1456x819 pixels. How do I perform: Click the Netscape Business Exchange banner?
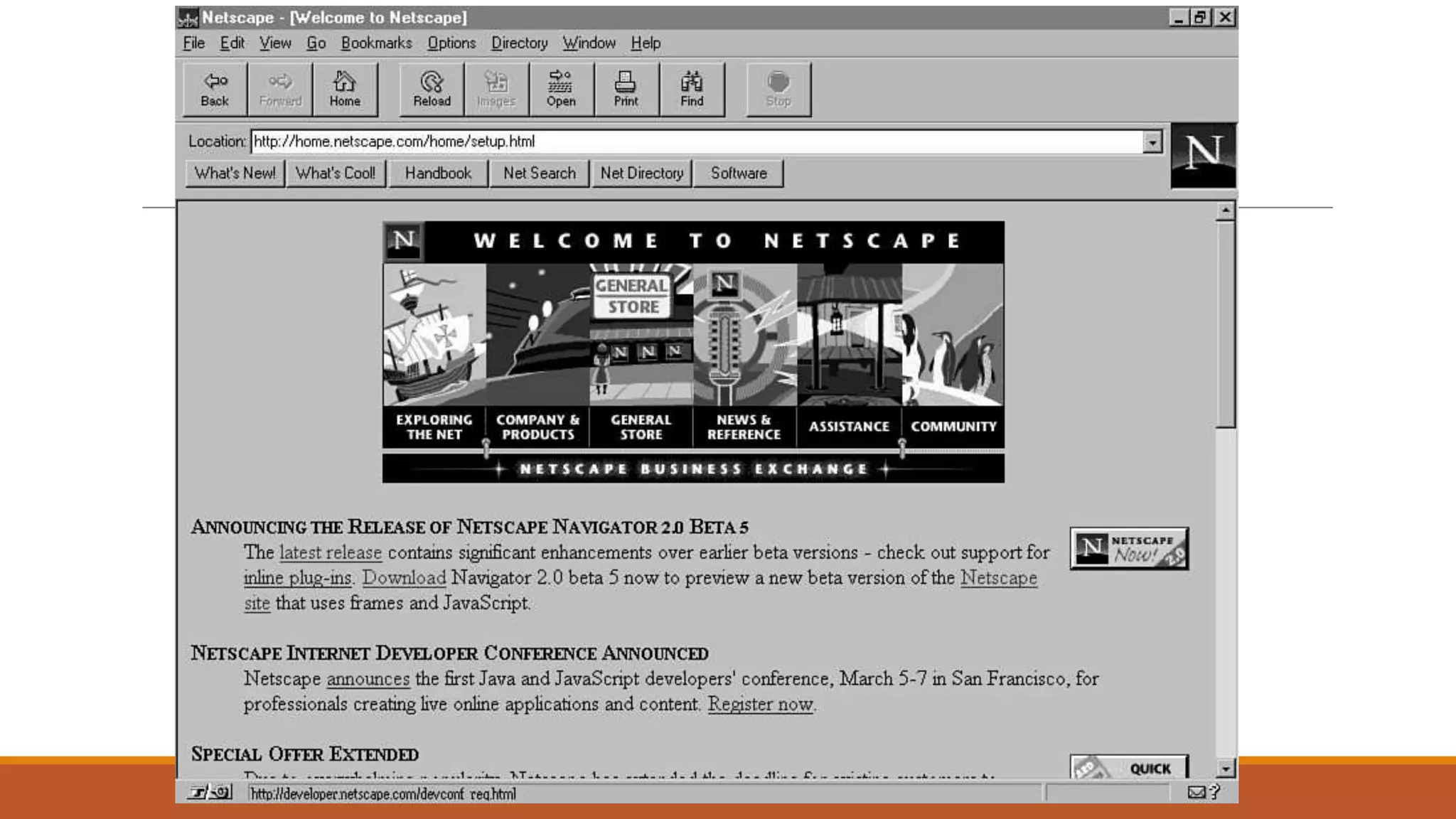(x=693, y=469)
